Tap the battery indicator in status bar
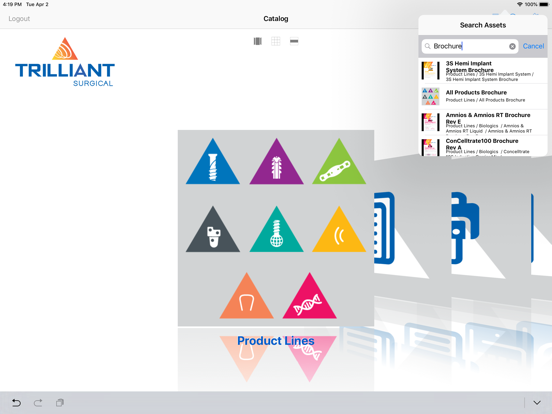 pos(544,4)
